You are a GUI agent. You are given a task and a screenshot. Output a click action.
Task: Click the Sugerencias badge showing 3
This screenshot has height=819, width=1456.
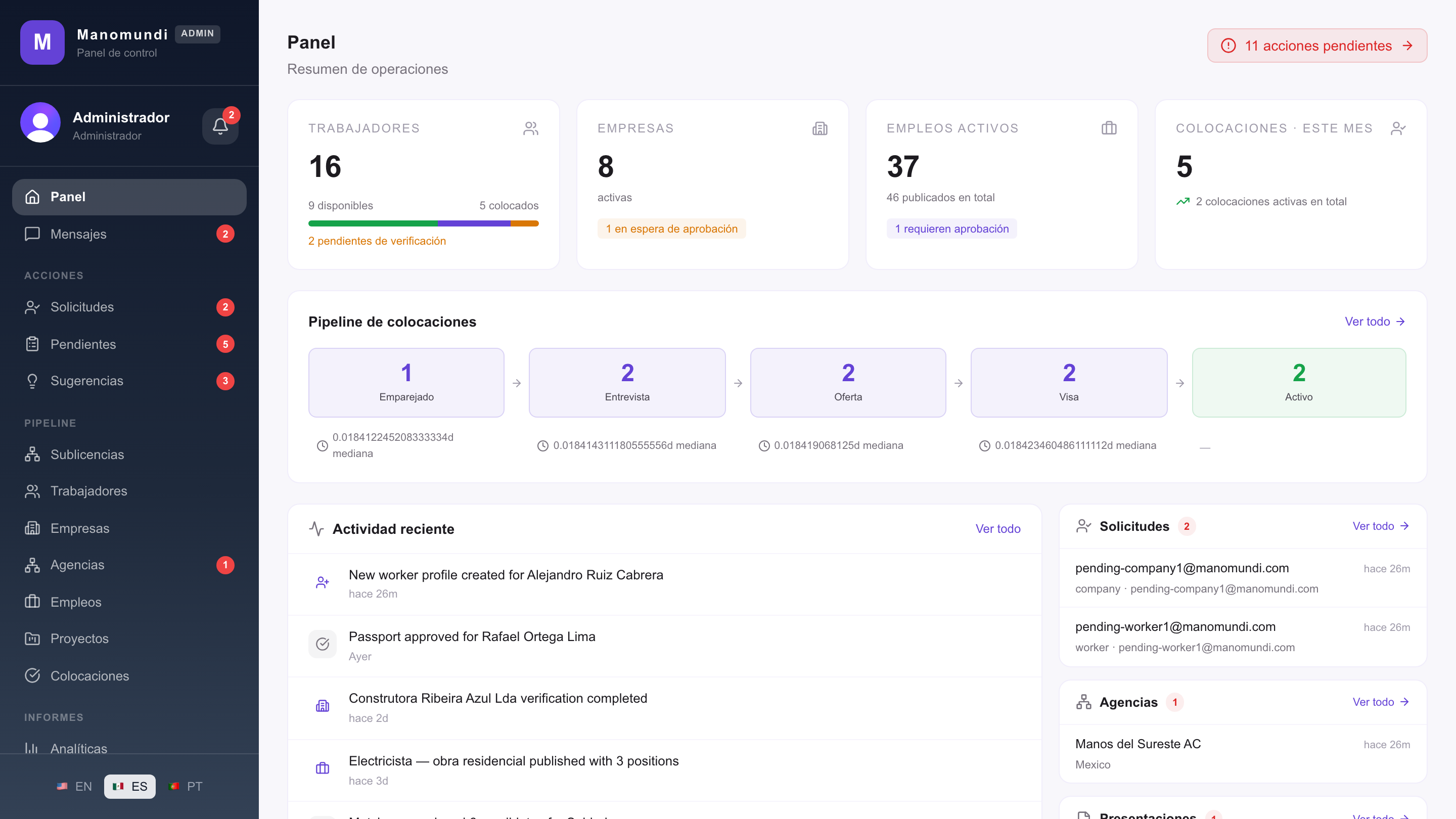pos(225,381)
